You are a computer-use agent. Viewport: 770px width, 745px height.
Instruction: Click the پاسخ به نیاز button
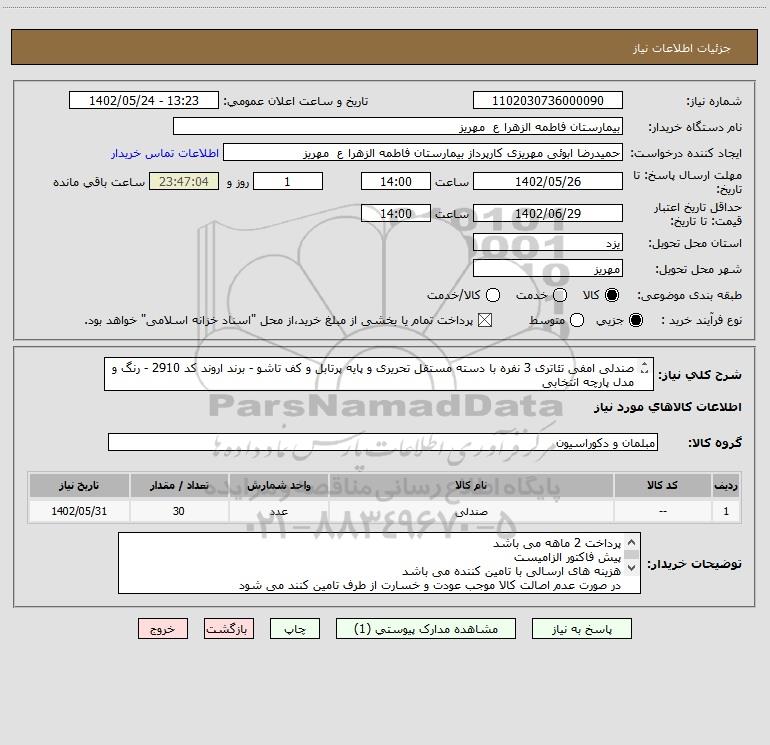pyautogui.click(x=581, y=629)
